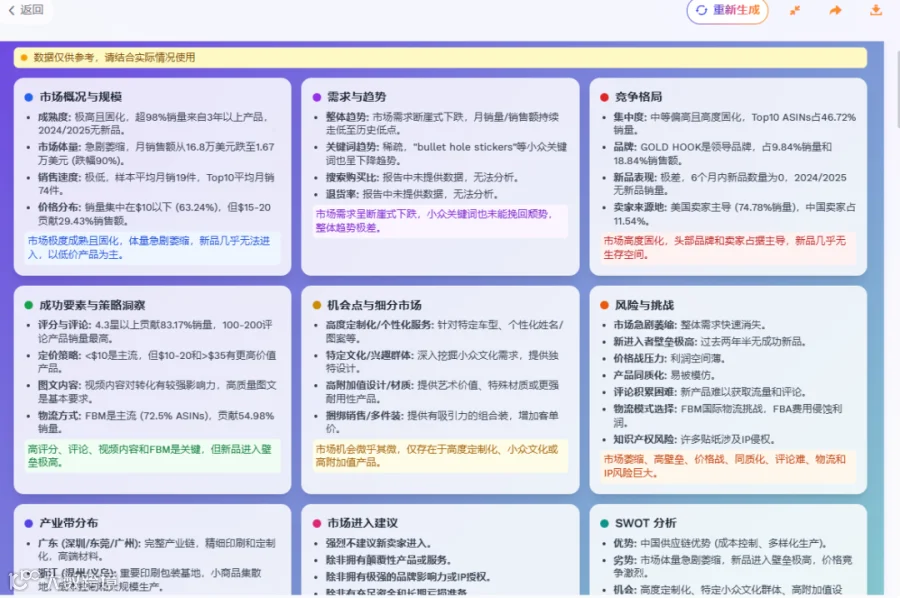Open the 产业带分布 card heading
Screen dimensions: 900x598
(x=68, y=523)
